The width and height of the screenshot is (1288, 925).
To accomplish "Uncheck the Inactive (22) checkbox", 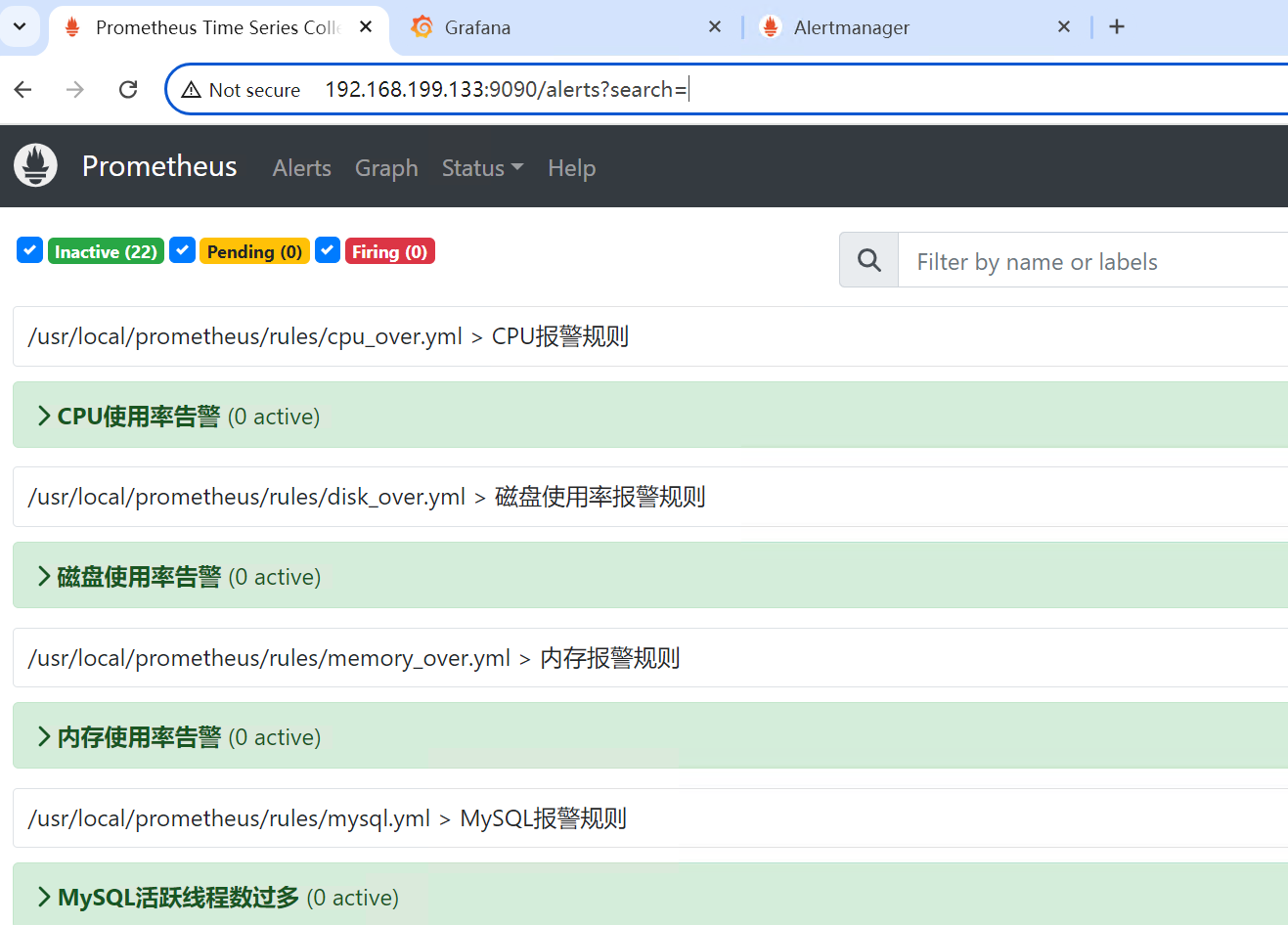I will [x=29, y=251].
